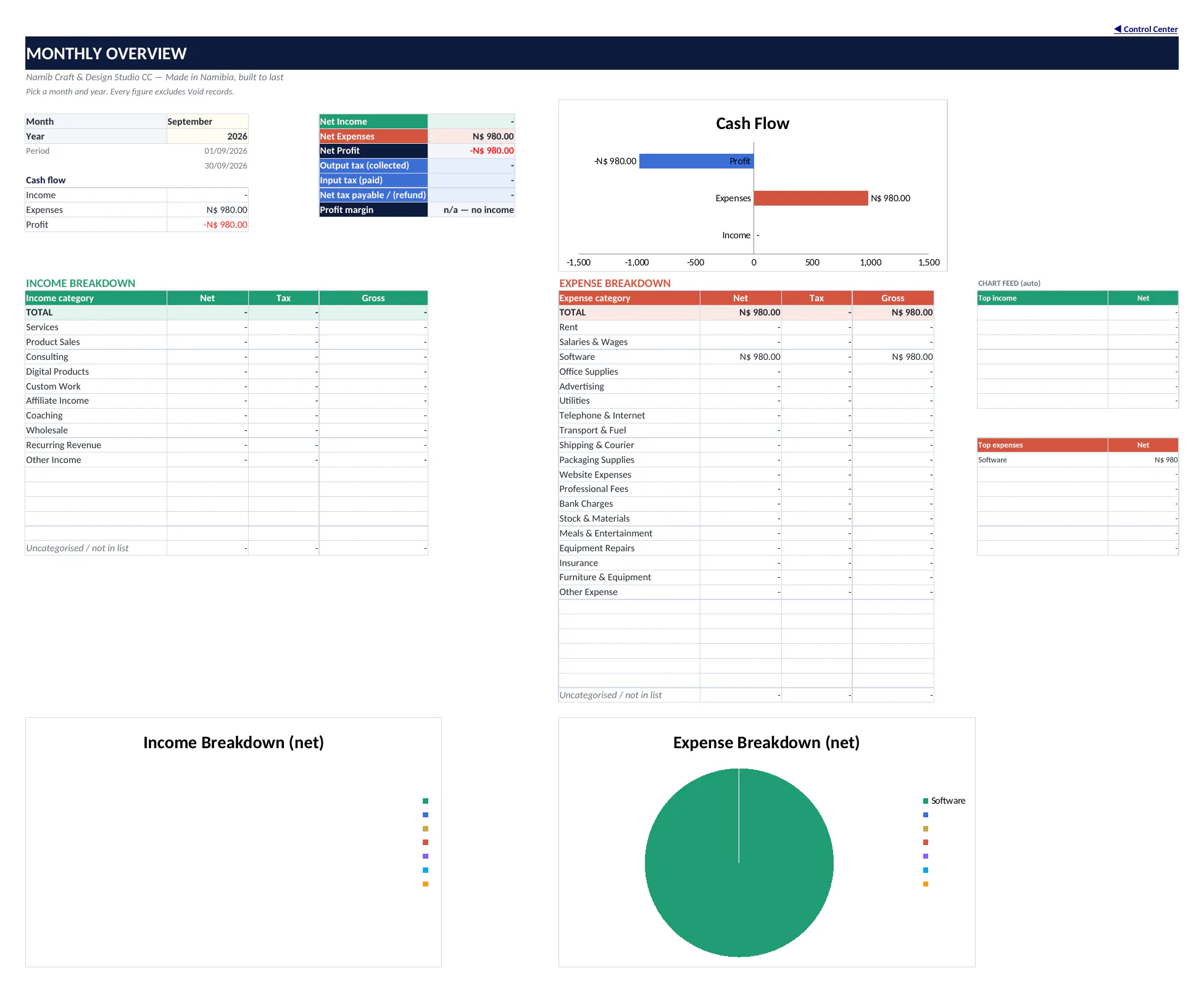Click the Software legend swatch in expense pie
The height and width of the screenshot is (992, 1204).
(x=926, y=801)
